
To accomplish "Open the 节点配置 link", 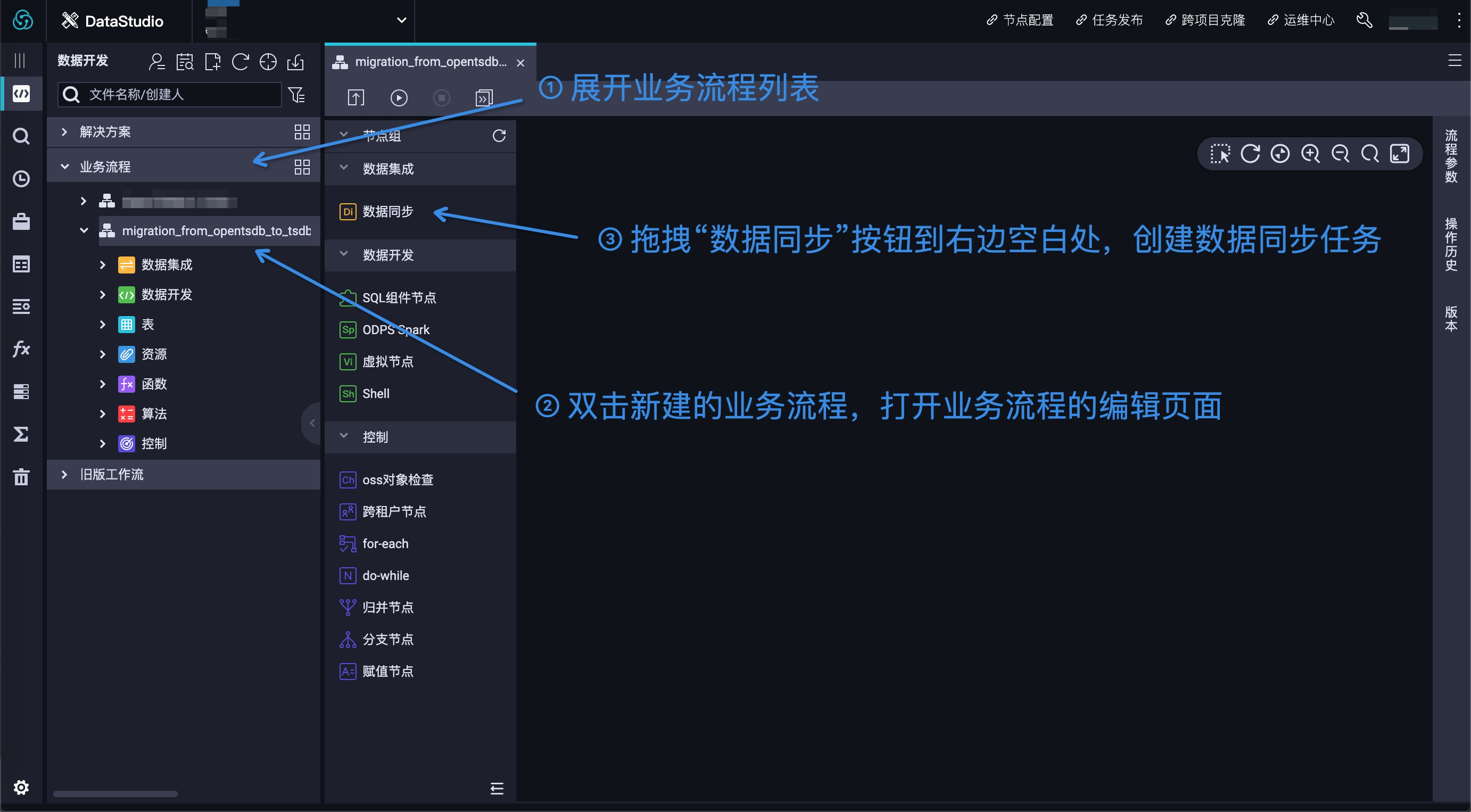I will 1020,21.
